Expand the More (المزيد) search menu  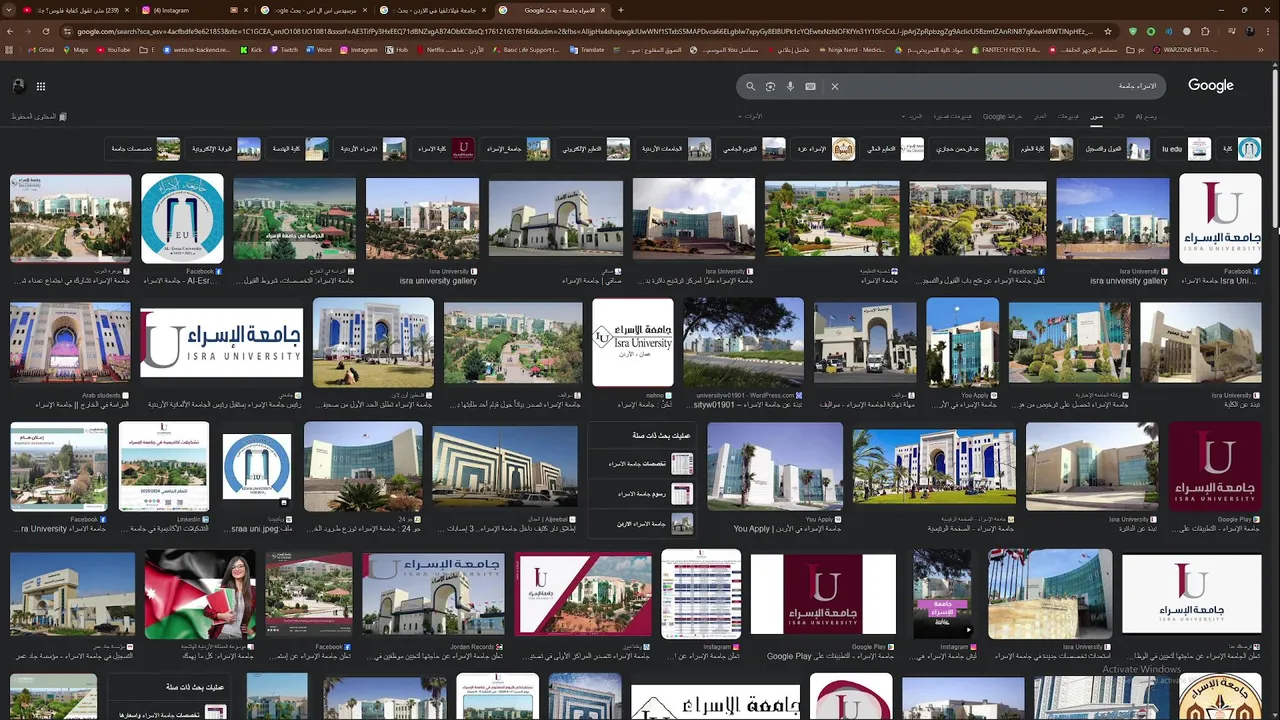tap(913, 116)
